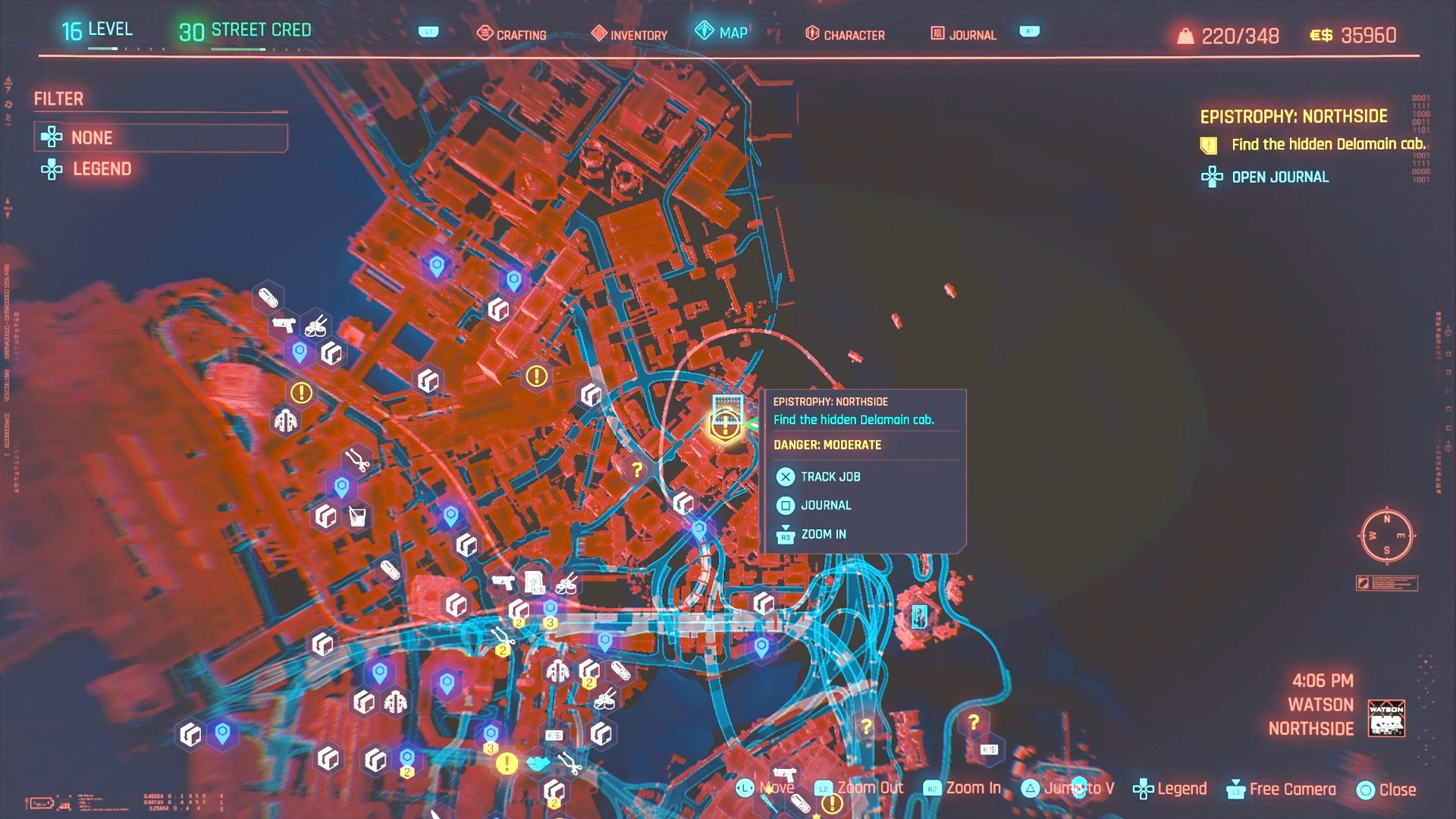Click the Street Cred progress bar
Image resolution: width=1456 pixels, height=819 pixels.
coord(256,49)
